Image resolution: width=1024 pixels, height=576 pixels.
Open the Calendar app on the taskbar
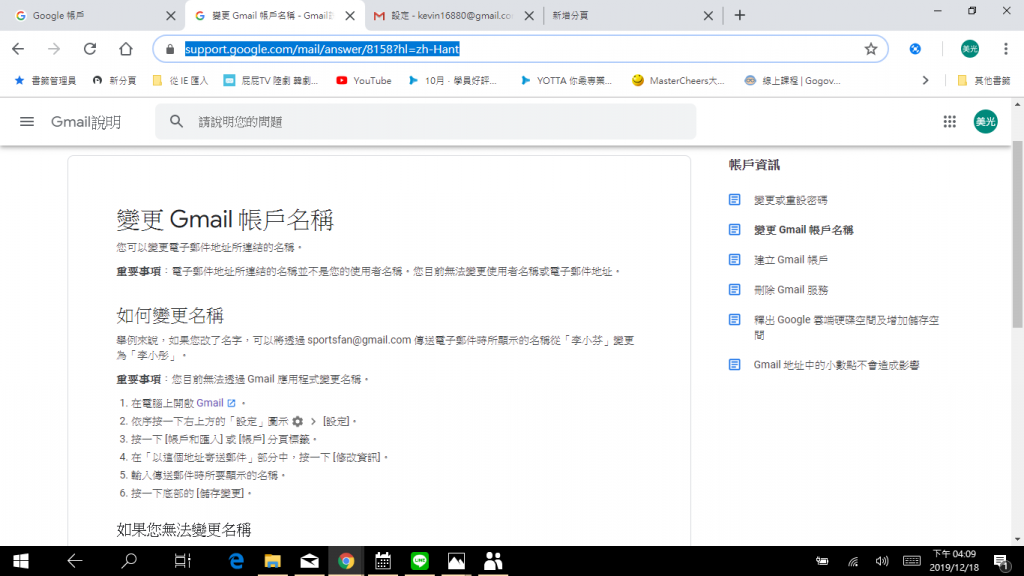383,561
